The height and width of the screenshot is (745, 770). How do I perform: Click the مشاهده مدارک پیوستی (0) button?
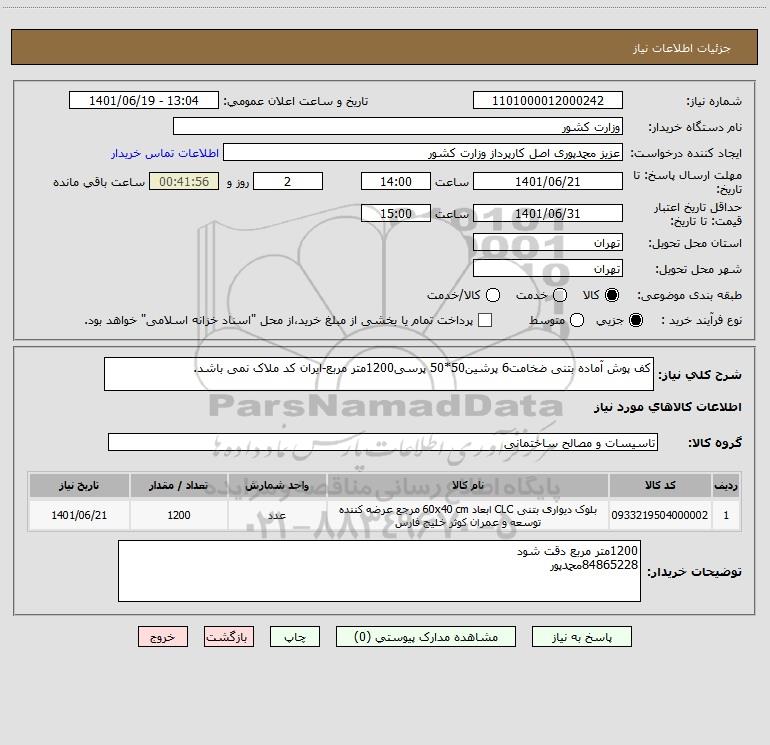[426, 637]
